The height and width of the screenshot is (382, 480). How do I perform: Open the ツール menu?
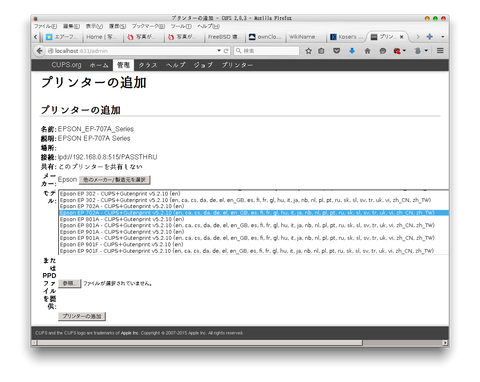(x=181, y=26)
